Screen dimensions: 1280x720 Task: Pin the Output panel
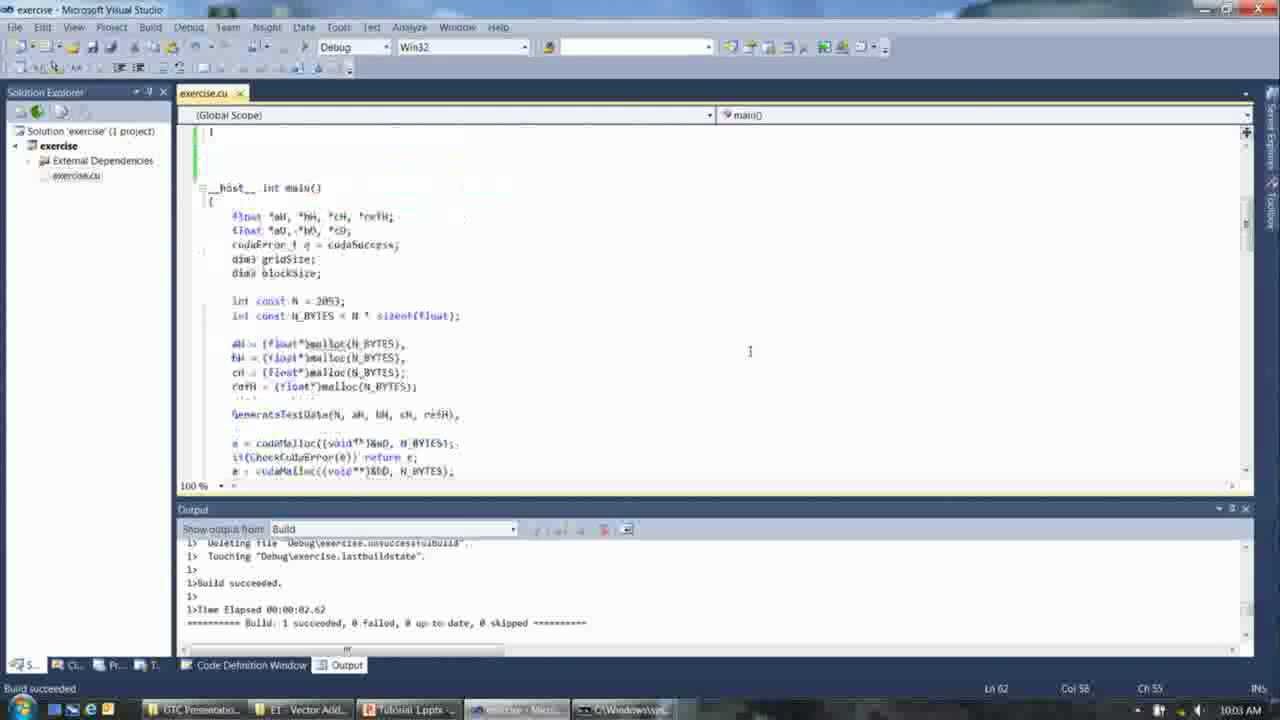coord(1232,509)
